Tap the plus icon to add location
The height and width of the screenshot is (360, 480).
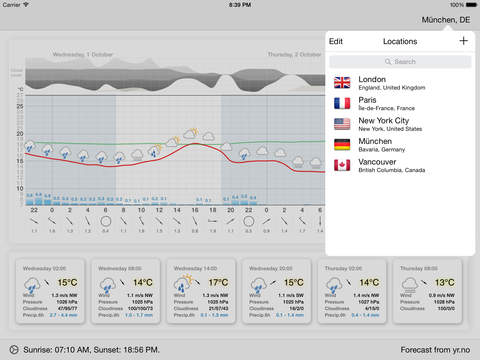click(463, 41)
